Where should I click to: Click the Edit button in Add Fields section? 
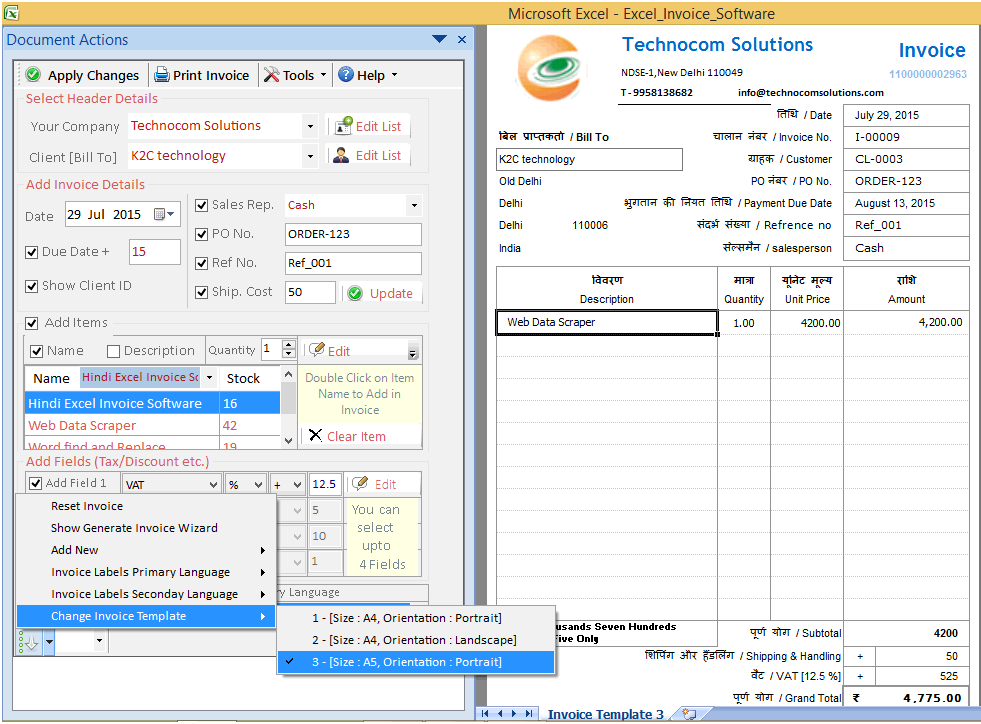(x=385, y=483)
